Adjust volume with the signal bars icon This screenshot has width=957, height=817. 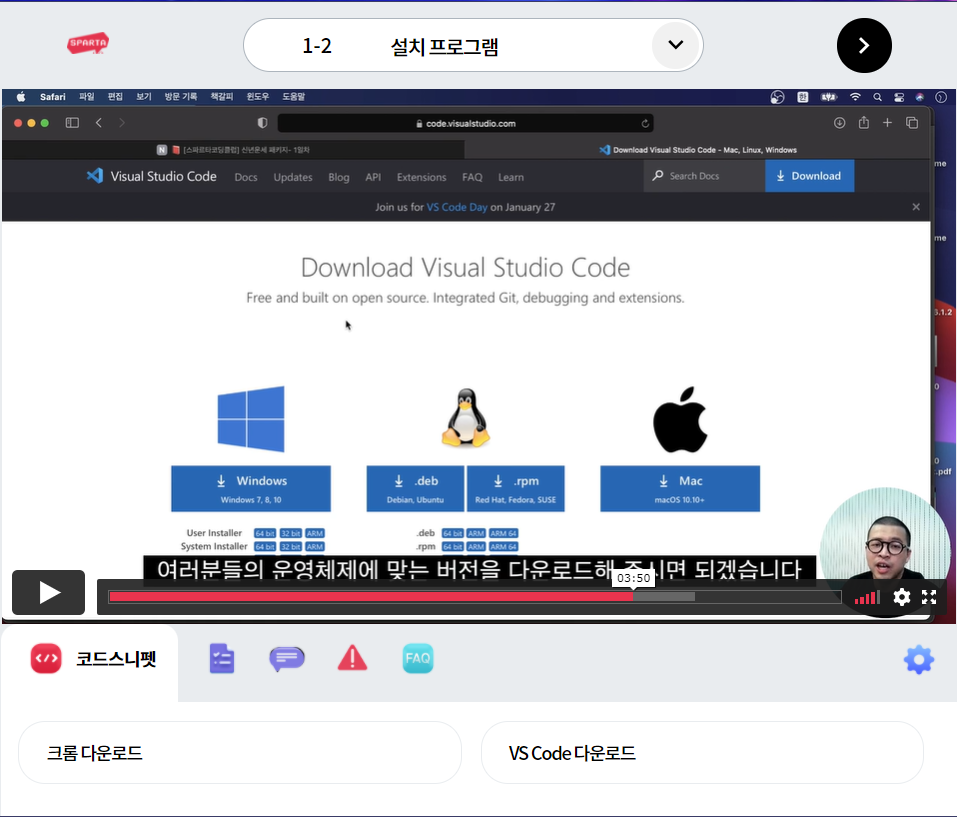[867, 597]
